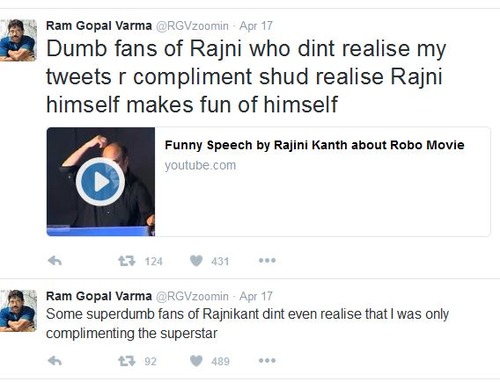Open Ram Gopal Varma's avatar in first tweet
The height and width of the screenshot is (382, 500).
pyautogui.click(x=18, y=40)
